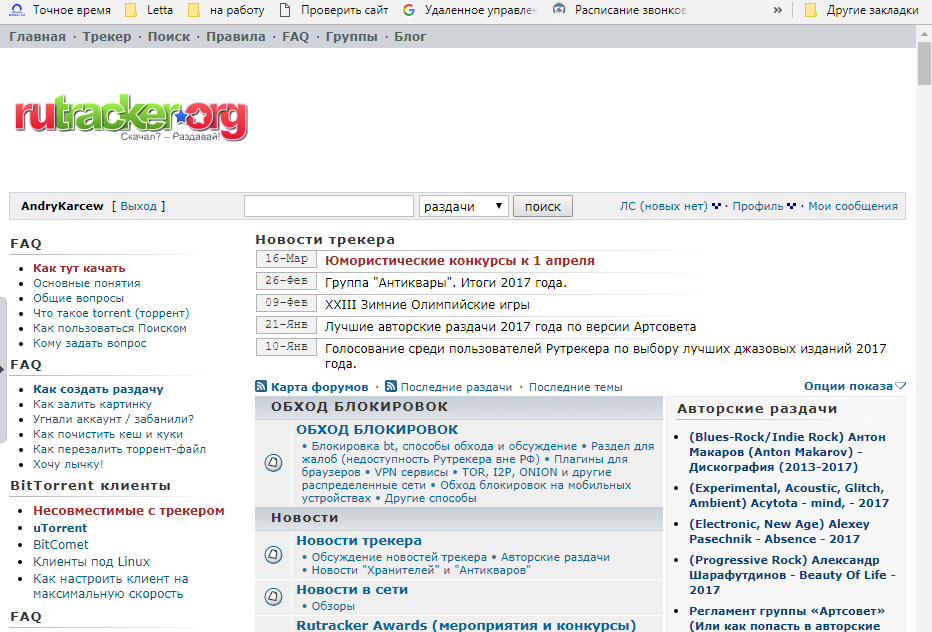The width and height of the screenshot is (932, 632).
Task: Open Кому задать вопрос link
Action: click(90, 343)
